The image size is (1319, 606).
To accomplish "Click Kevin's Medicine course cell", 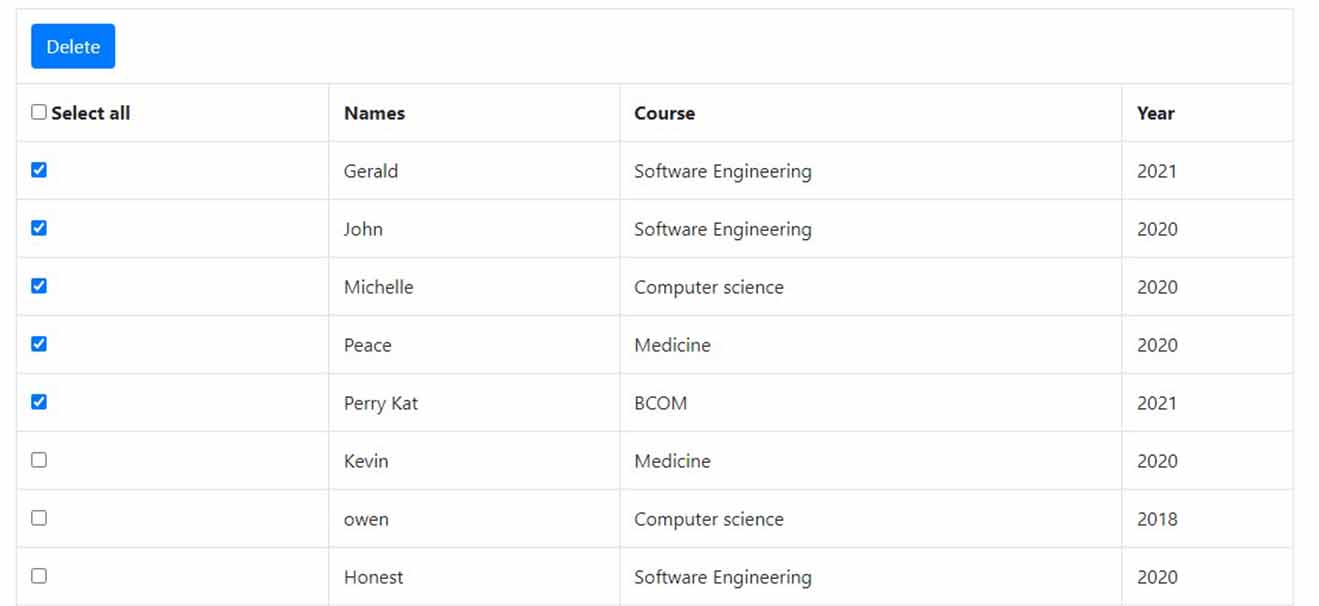I will tap(672, 461).
